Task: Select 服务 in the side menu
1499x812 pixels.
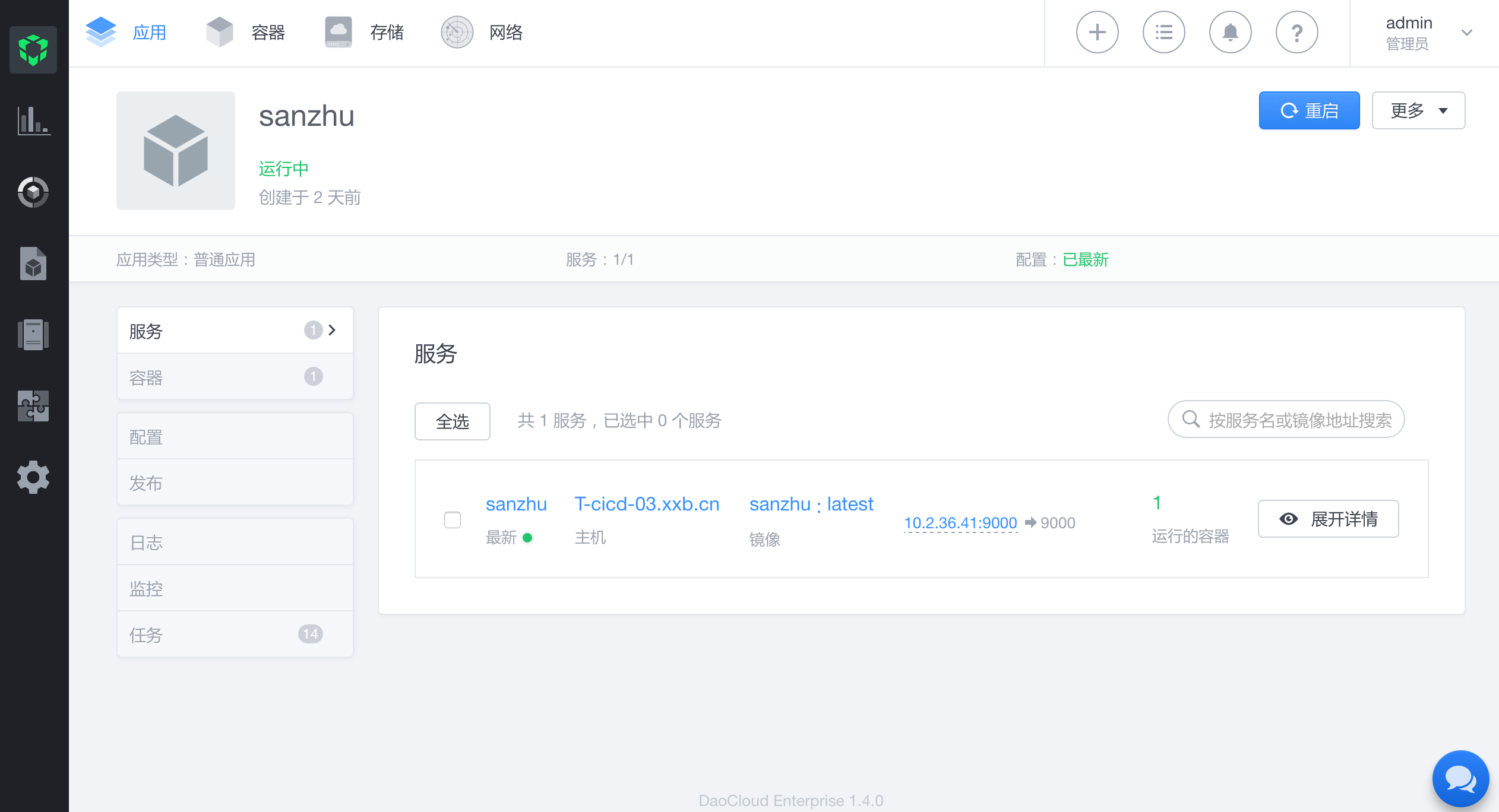Action: point(235,330)
